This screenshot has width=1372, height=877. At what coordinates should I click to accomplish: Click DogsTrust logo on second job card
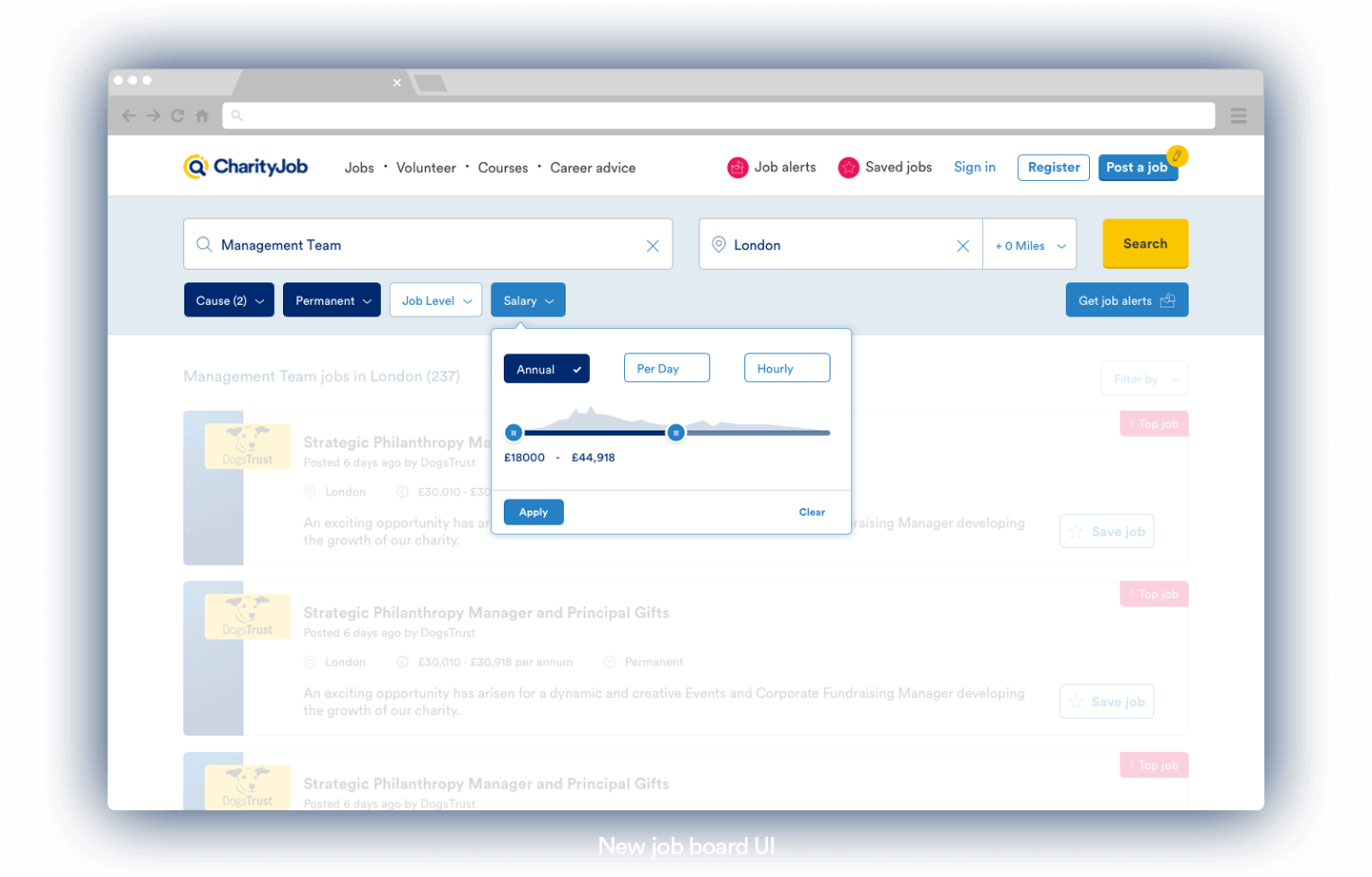coord(248,617)
